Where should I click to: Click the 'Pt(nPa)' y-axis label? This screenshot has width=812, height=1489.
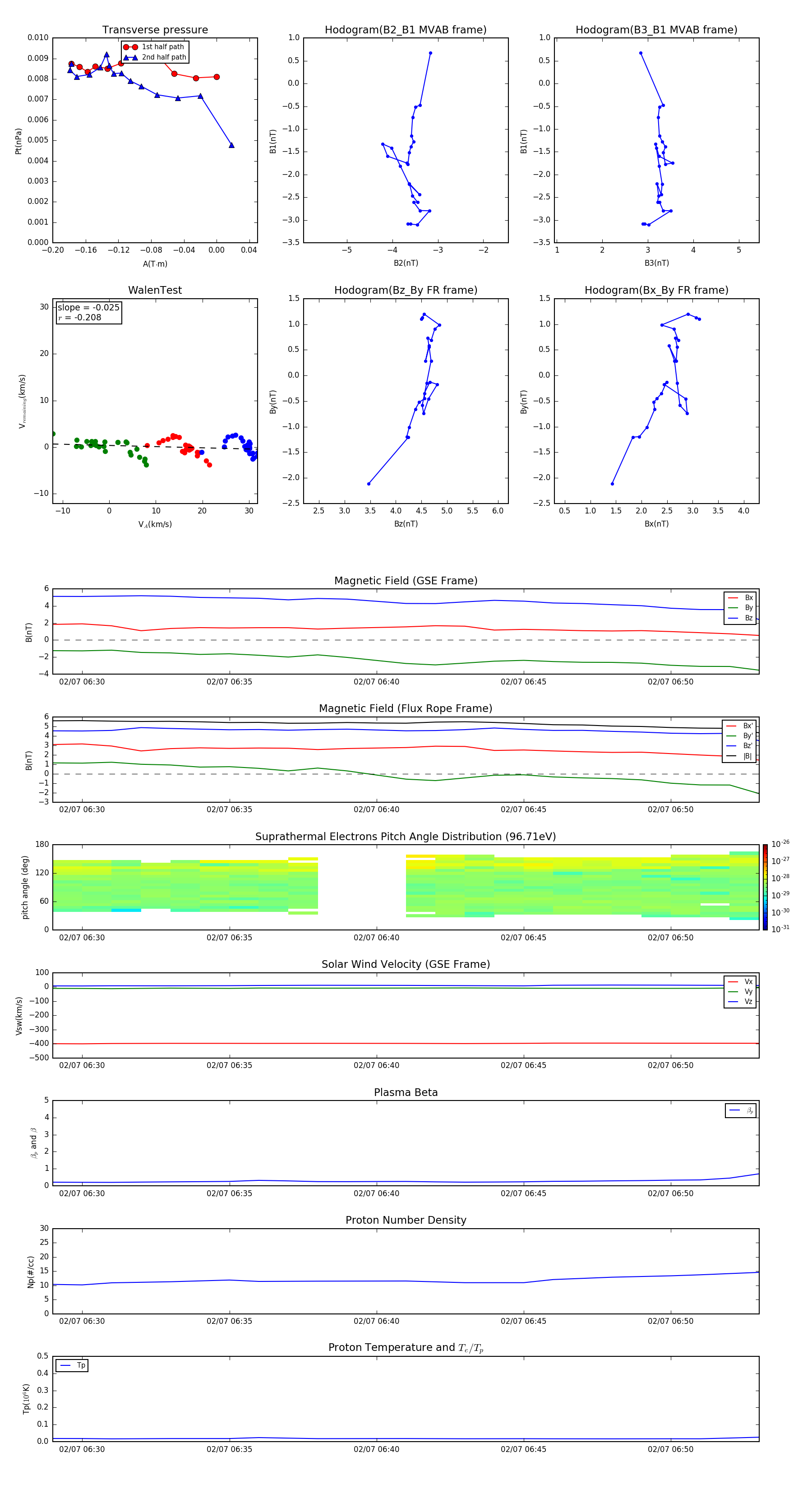(18, 141)
